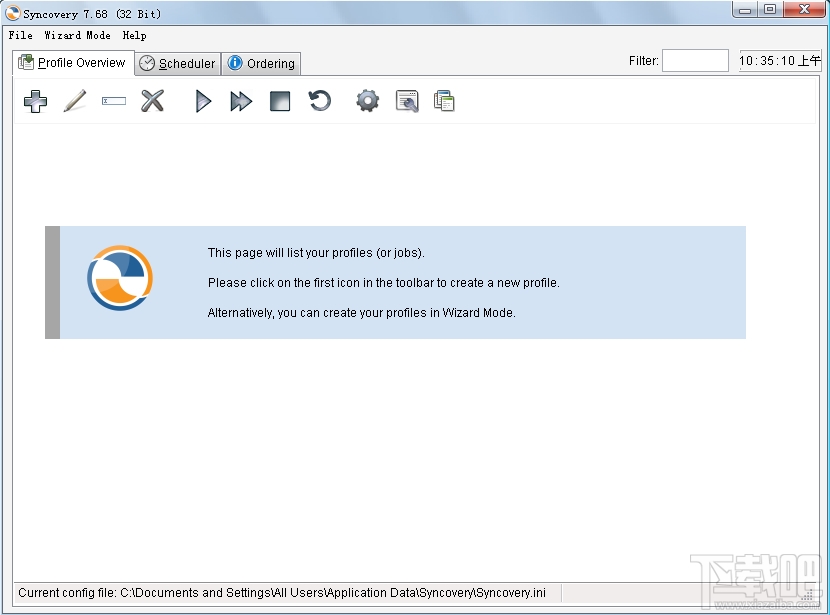The height and width of the screenshot is (615, 830).
Task: Click the copy profiles icon in toolbar
Action: (444, 101)
